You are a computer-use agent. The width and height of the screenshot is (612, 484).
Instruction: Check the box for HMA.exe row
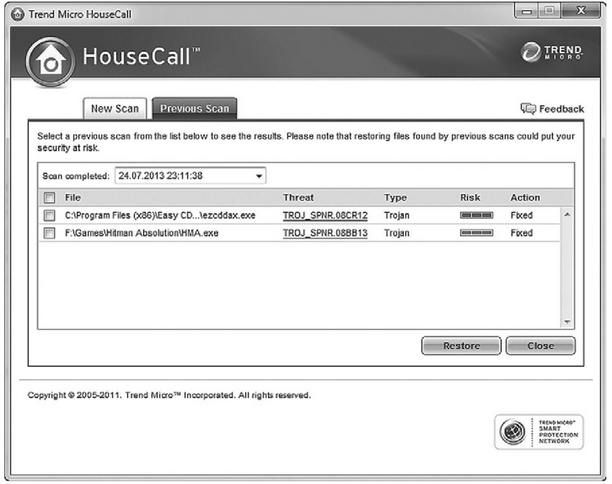(50, 233)
